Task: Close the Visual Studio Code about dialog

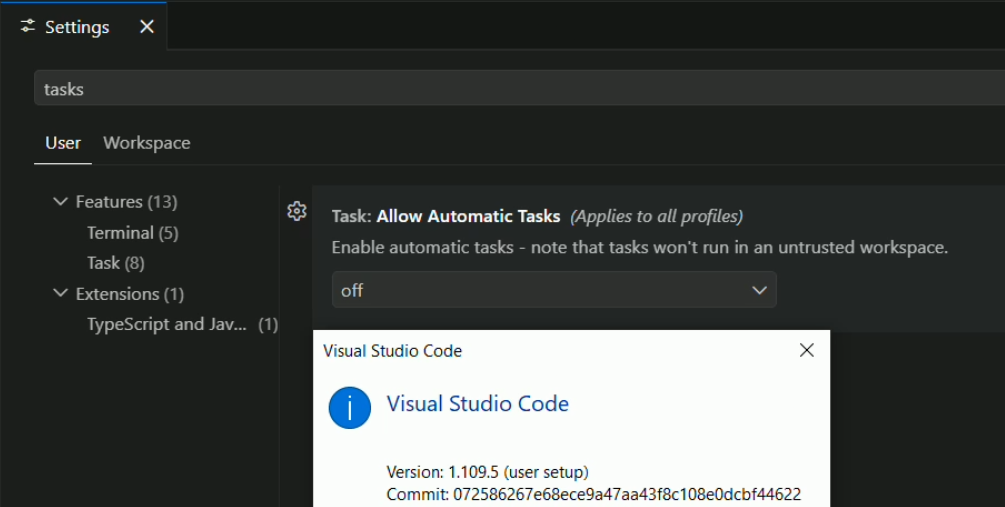Action: (x=806, y=350)
